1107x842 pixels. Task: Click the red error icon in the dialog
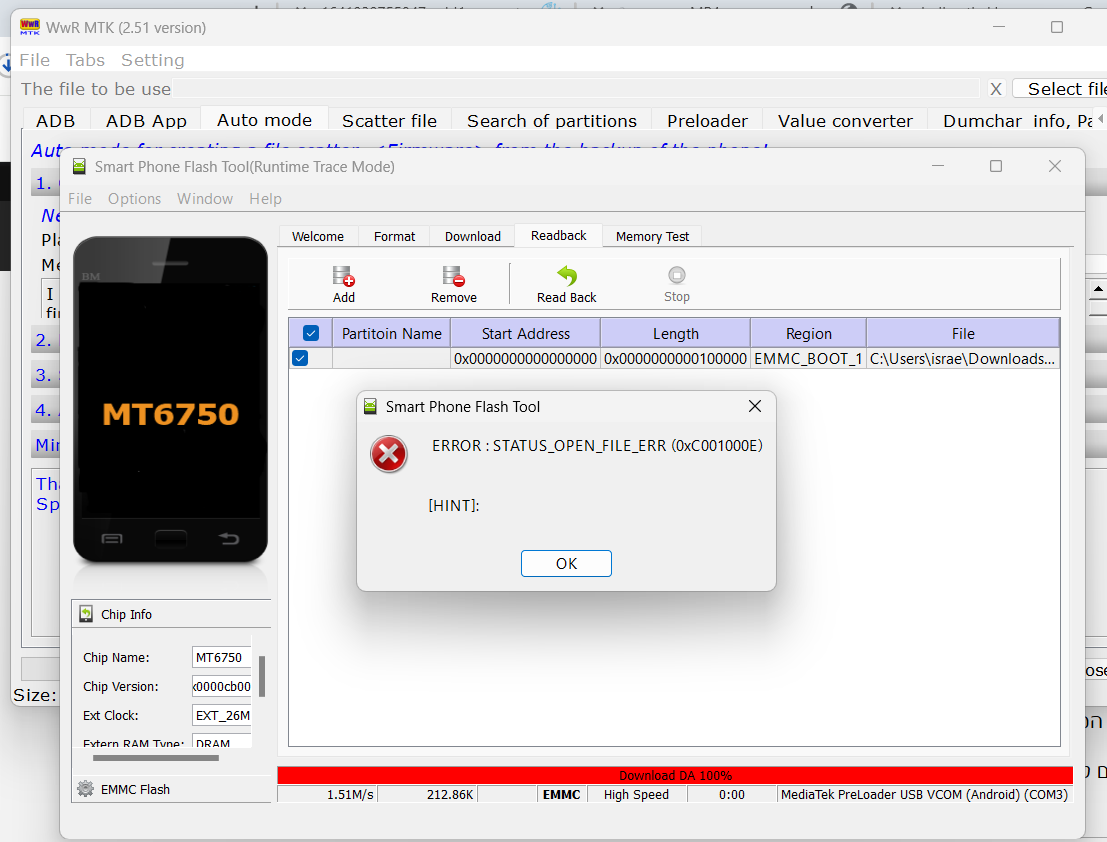coord(388,454)
